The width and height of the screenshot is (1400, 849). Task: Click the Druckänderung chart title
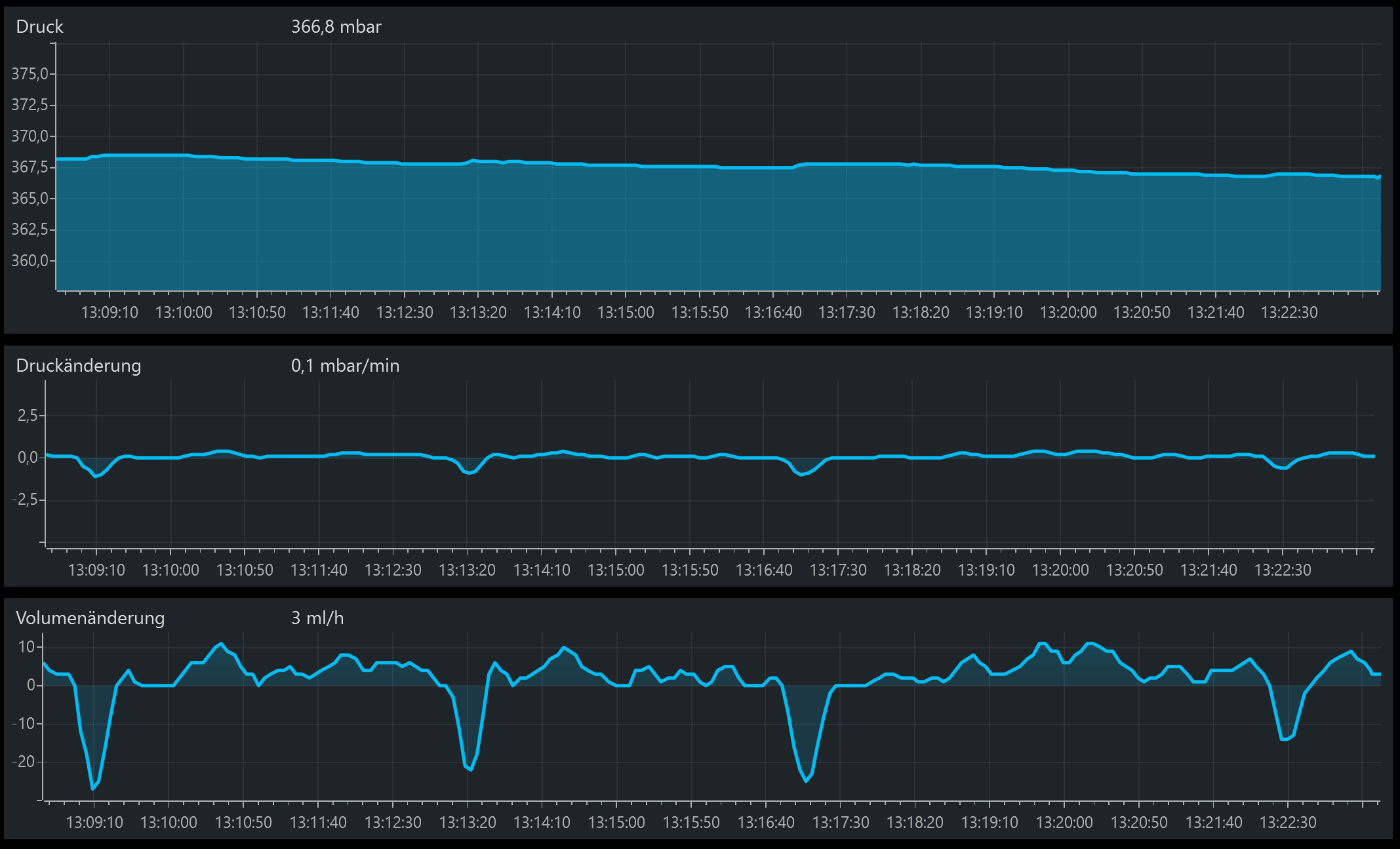[78, 366]
